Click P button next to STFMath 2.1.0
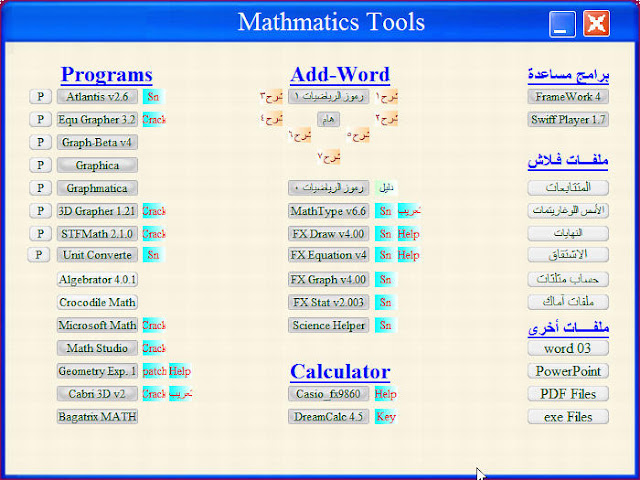The image size is (640, 480). click(x=40, y=234)
